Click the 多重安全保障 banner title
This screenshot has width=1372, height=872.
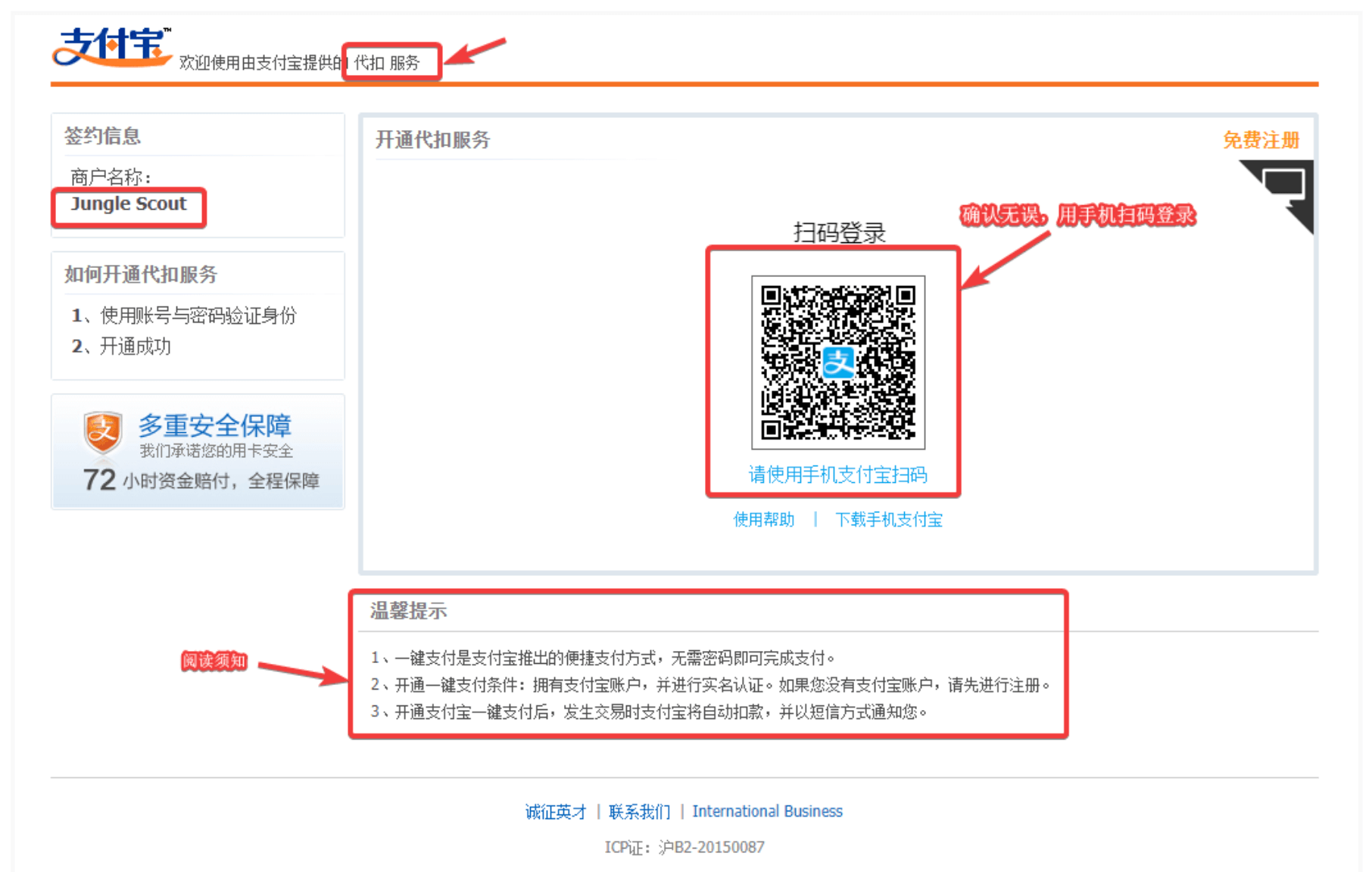click(215, 425)
